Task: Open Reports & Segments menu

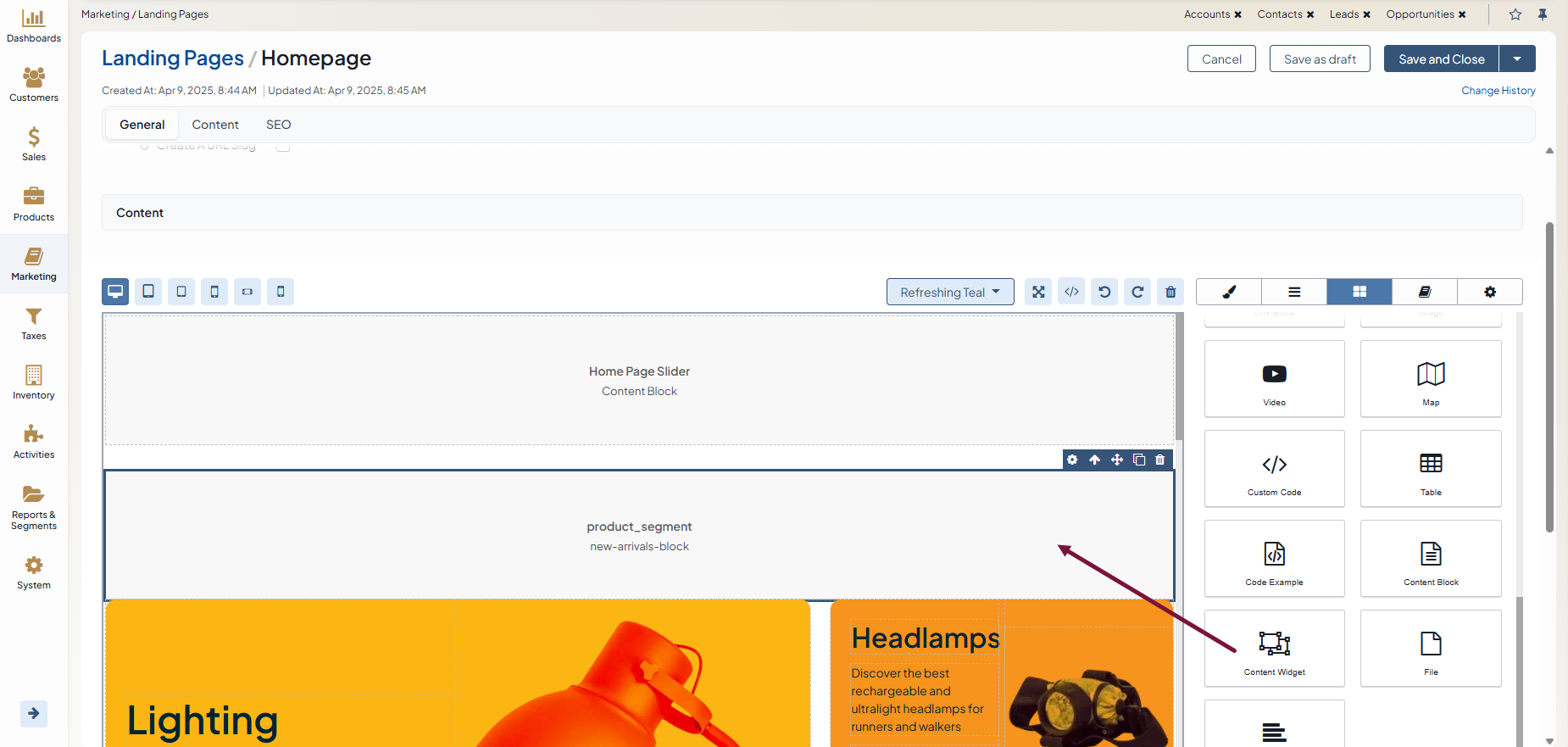Action: [34, 507]
